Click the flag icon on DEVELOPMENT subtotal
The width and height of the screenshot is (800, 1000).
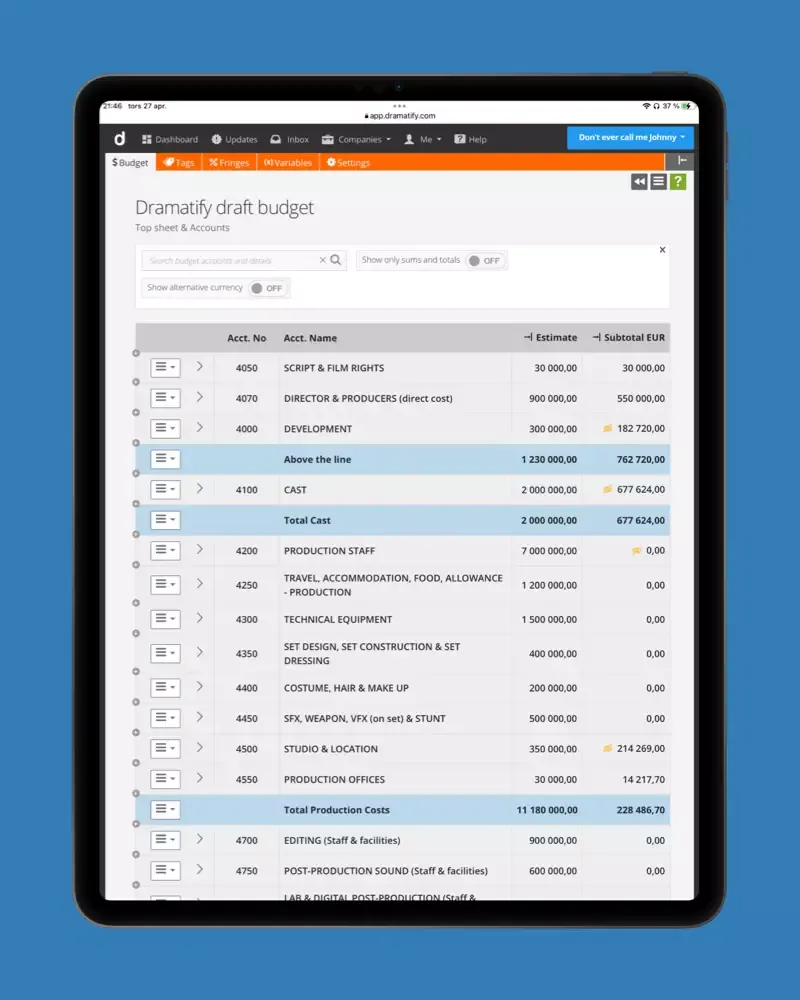(607, 428)
